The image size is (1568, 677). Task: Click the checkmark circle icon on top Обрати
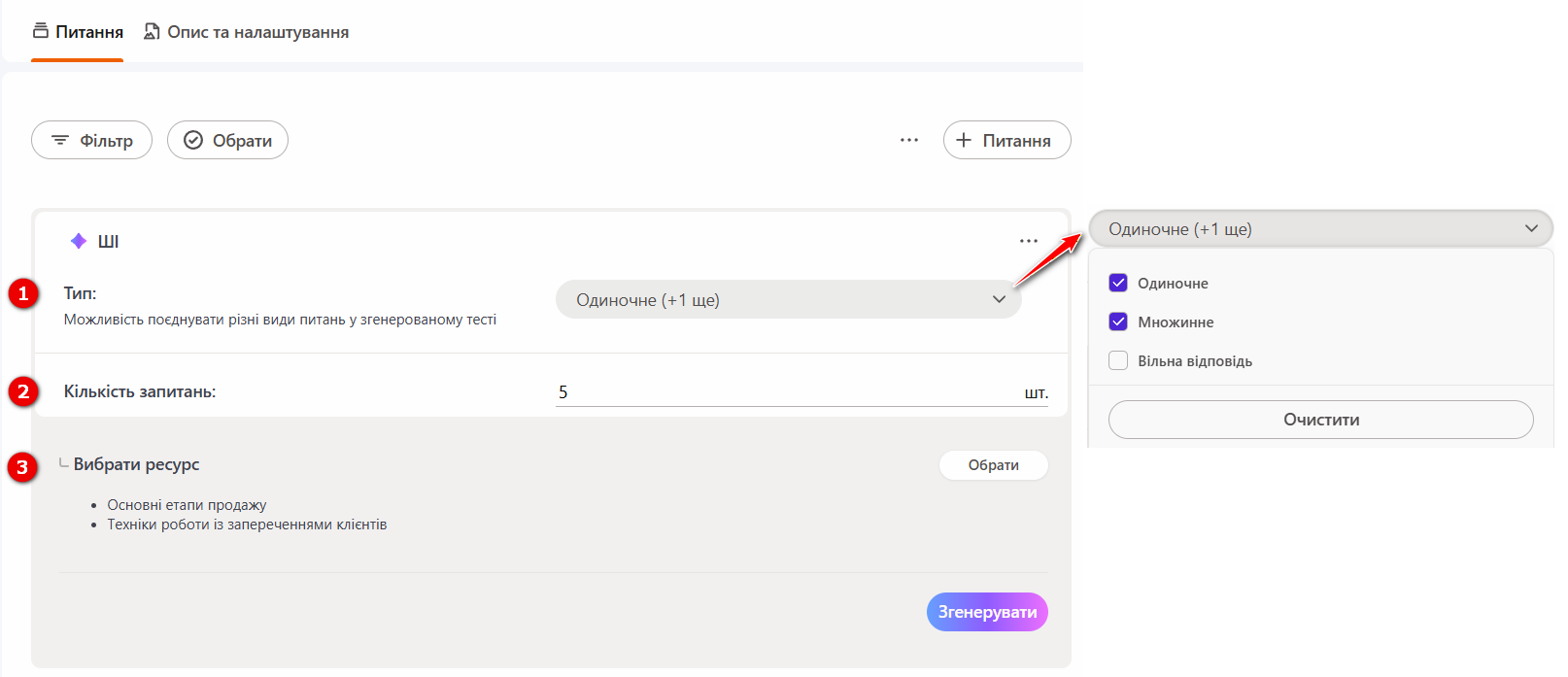pos(193,141)
